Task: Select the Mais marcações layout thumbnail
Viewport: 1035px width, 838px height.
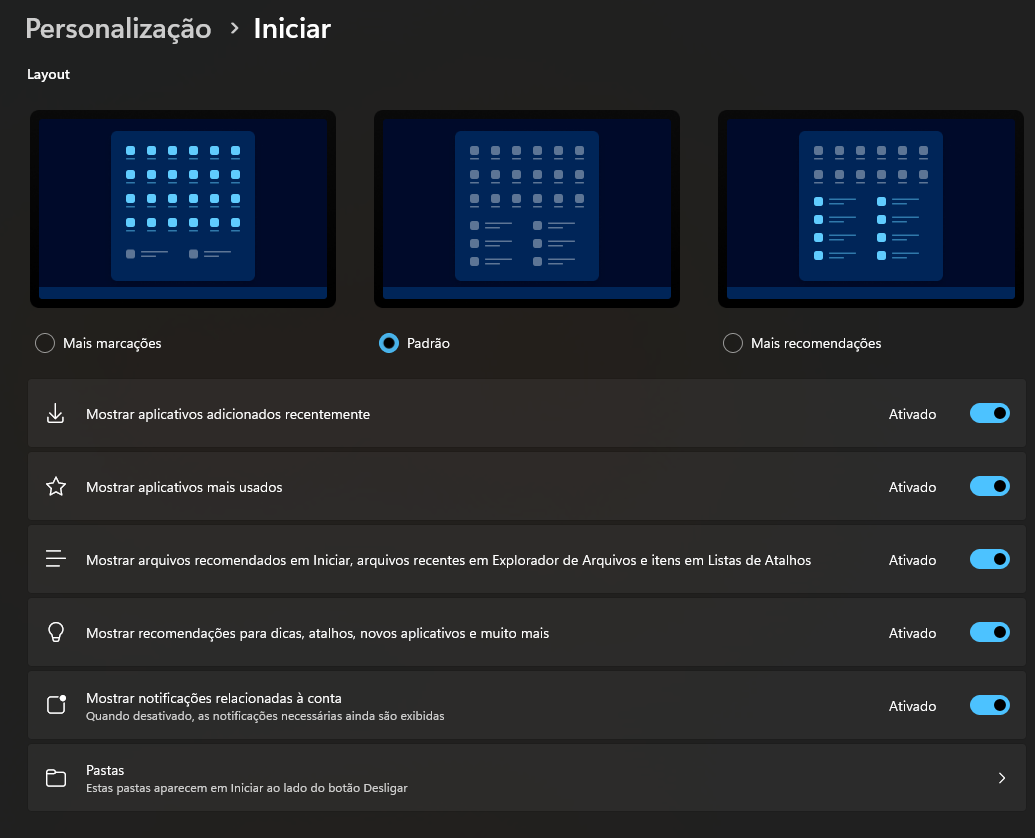Action: tap(183, 209)
